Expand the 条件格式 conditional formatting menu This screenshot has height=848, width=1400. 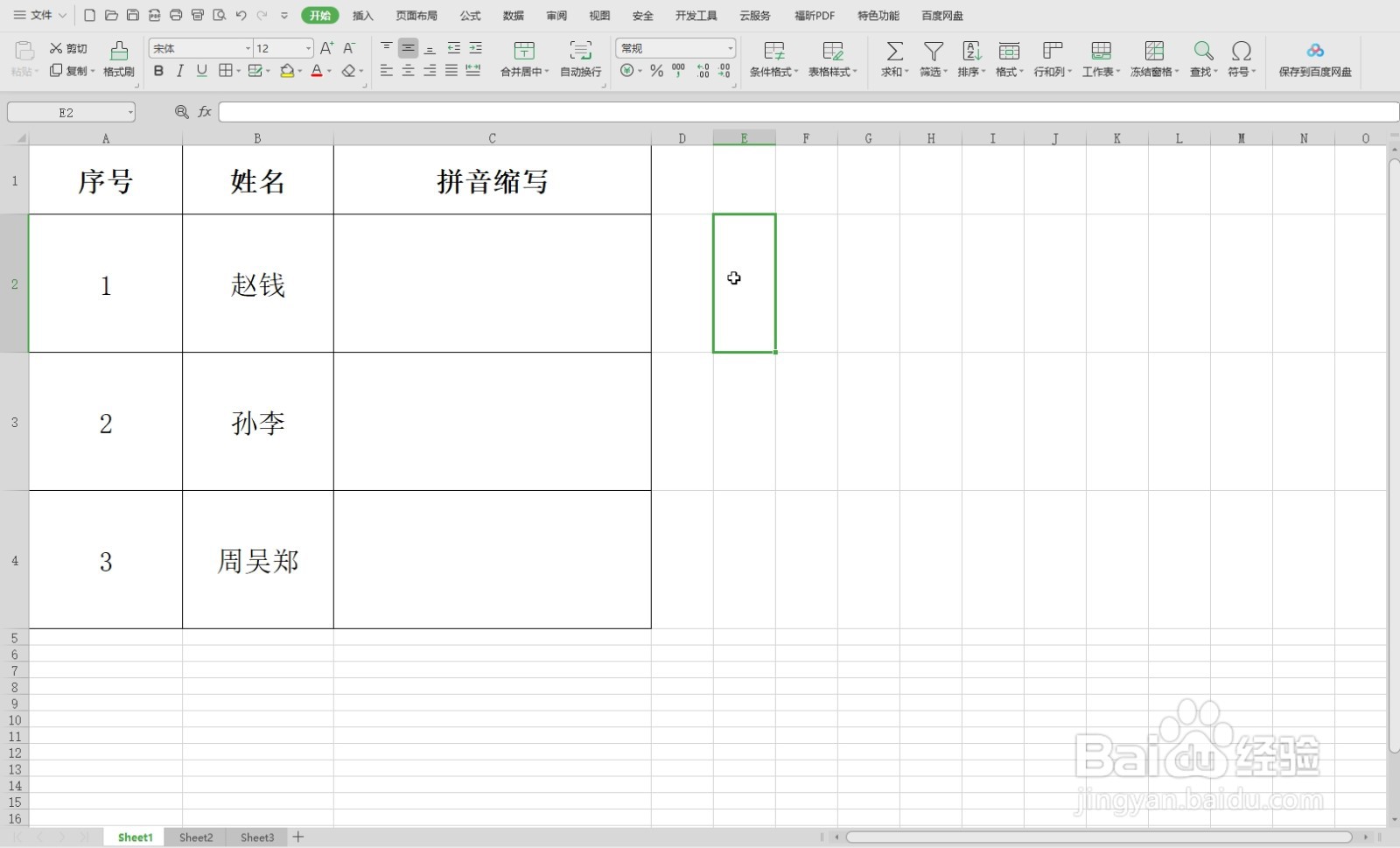click(x=795, y=72)
